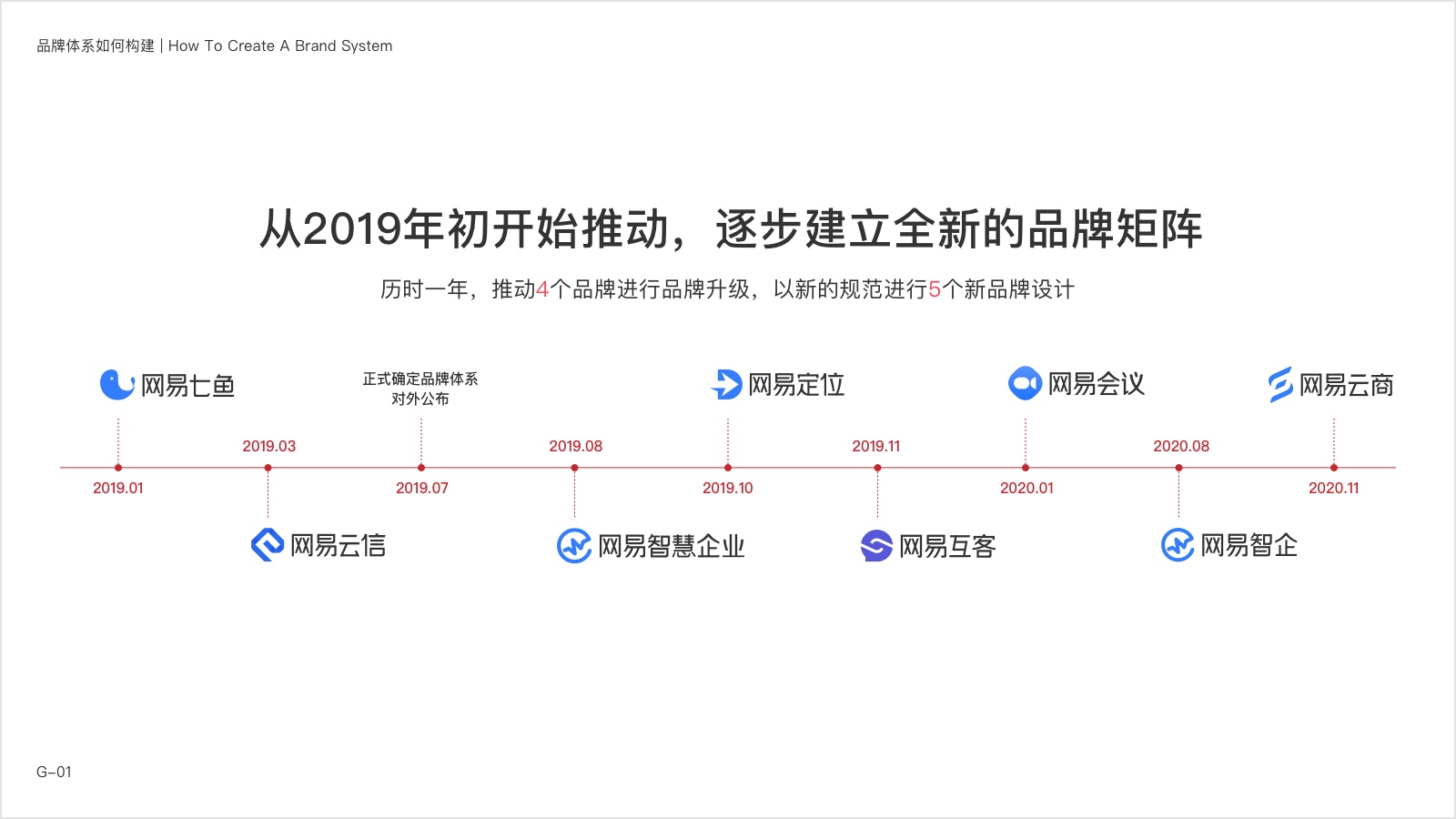Click the 网易智慧企业 brand name text
The image size is (1456, 819).
(672, 546)
